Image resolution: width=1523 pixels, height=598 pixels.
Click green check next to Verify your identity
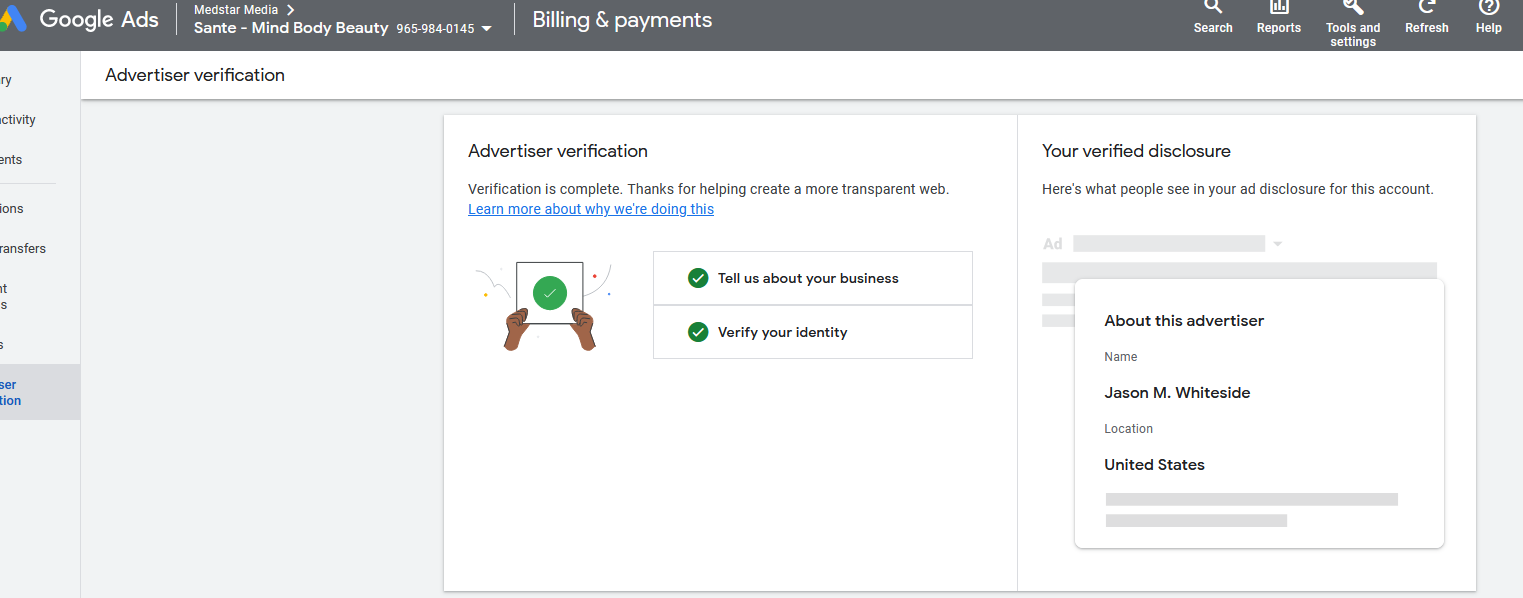coord(698,332)
